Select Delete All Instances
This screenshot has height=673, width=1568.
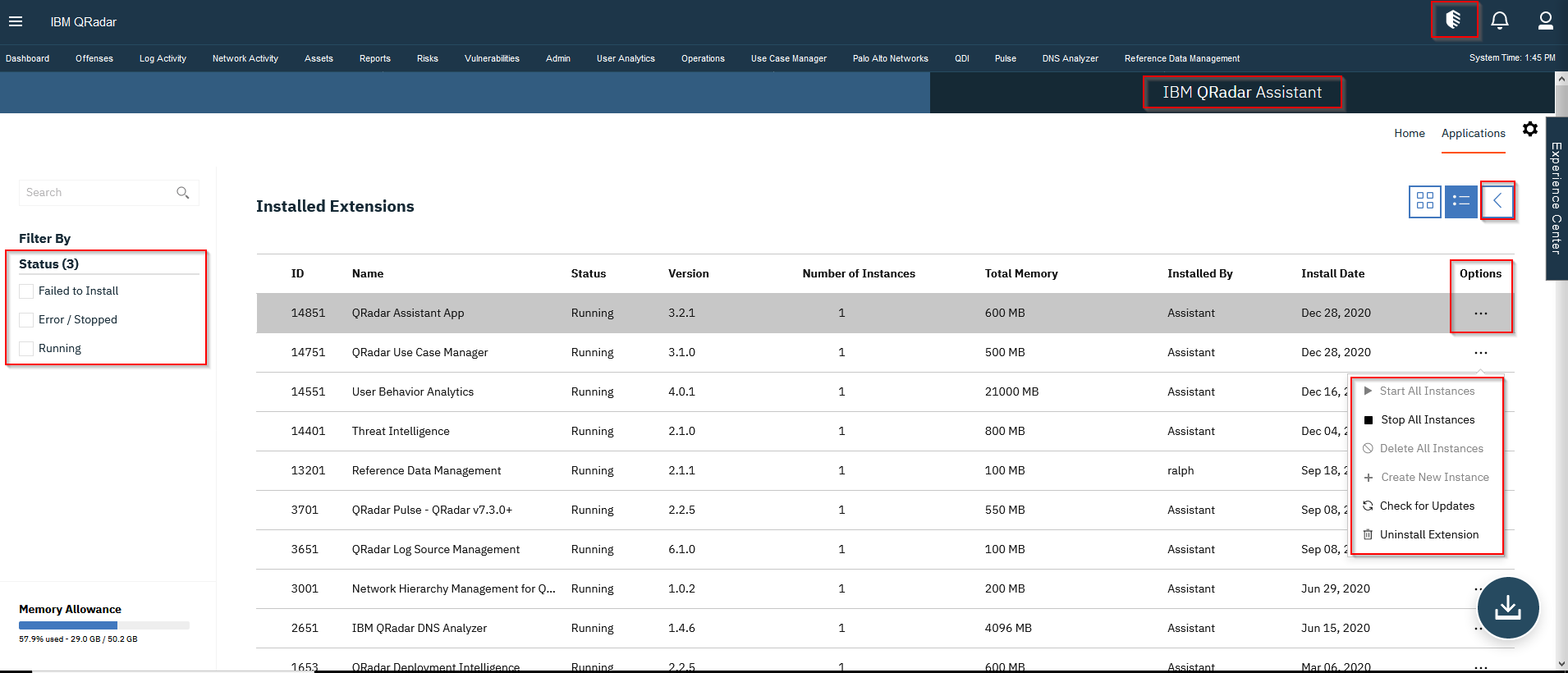(x=1427, y=448)
